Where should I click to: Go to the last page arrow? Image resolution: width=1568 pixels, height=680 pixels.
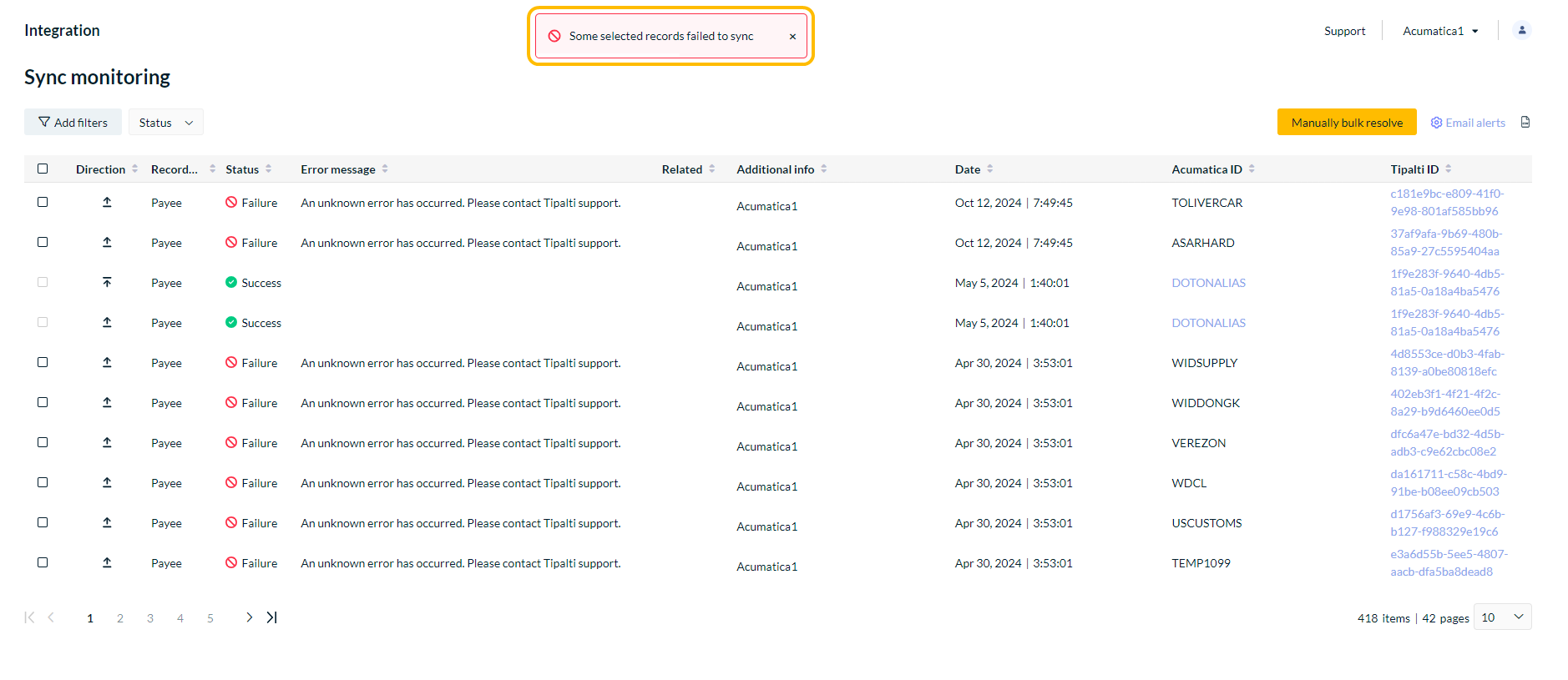click(271, 617)
